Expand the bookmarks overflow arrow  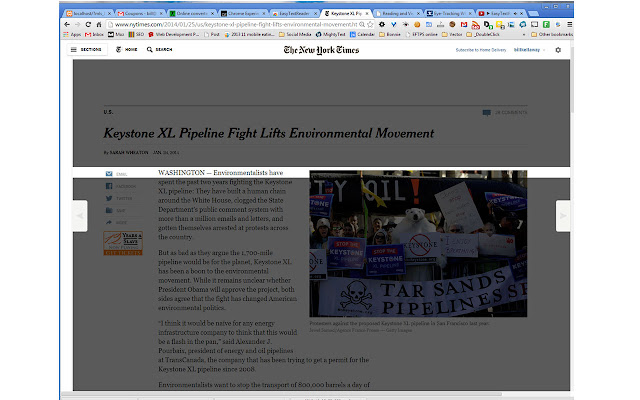pyautogui.click(x=524, y=35)
